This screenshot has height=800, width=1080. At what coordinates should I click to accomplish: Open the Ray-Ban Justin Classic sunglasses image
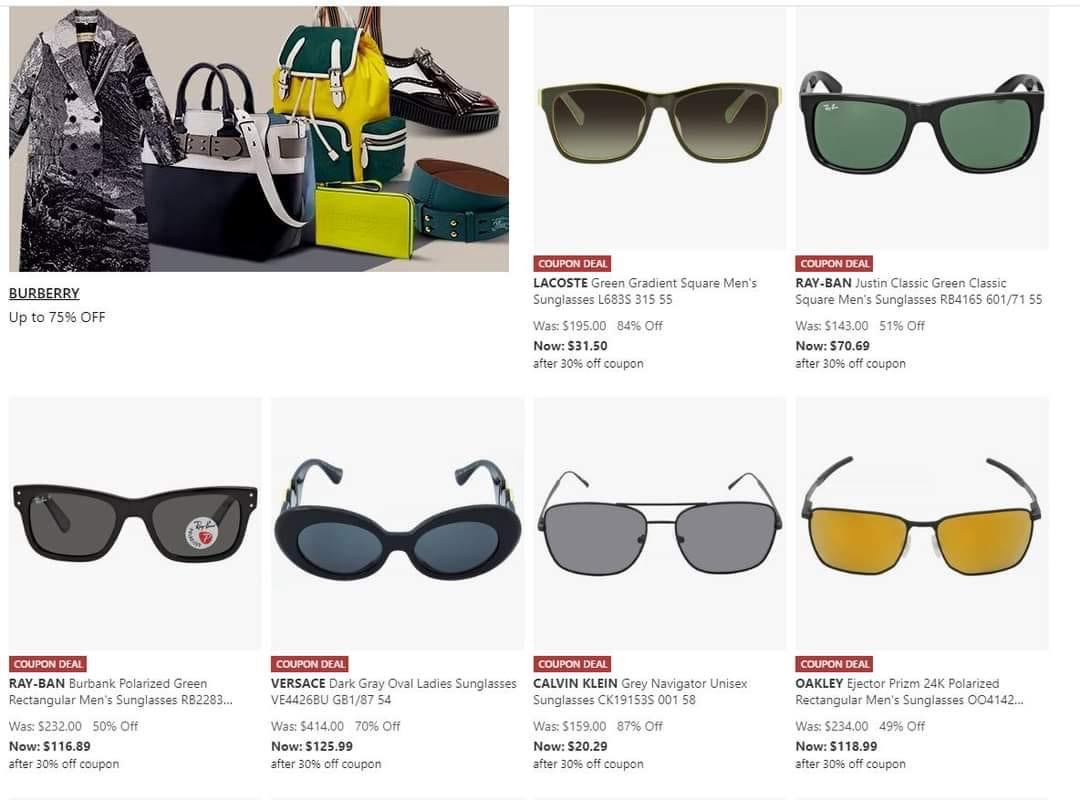pos(922,129)
